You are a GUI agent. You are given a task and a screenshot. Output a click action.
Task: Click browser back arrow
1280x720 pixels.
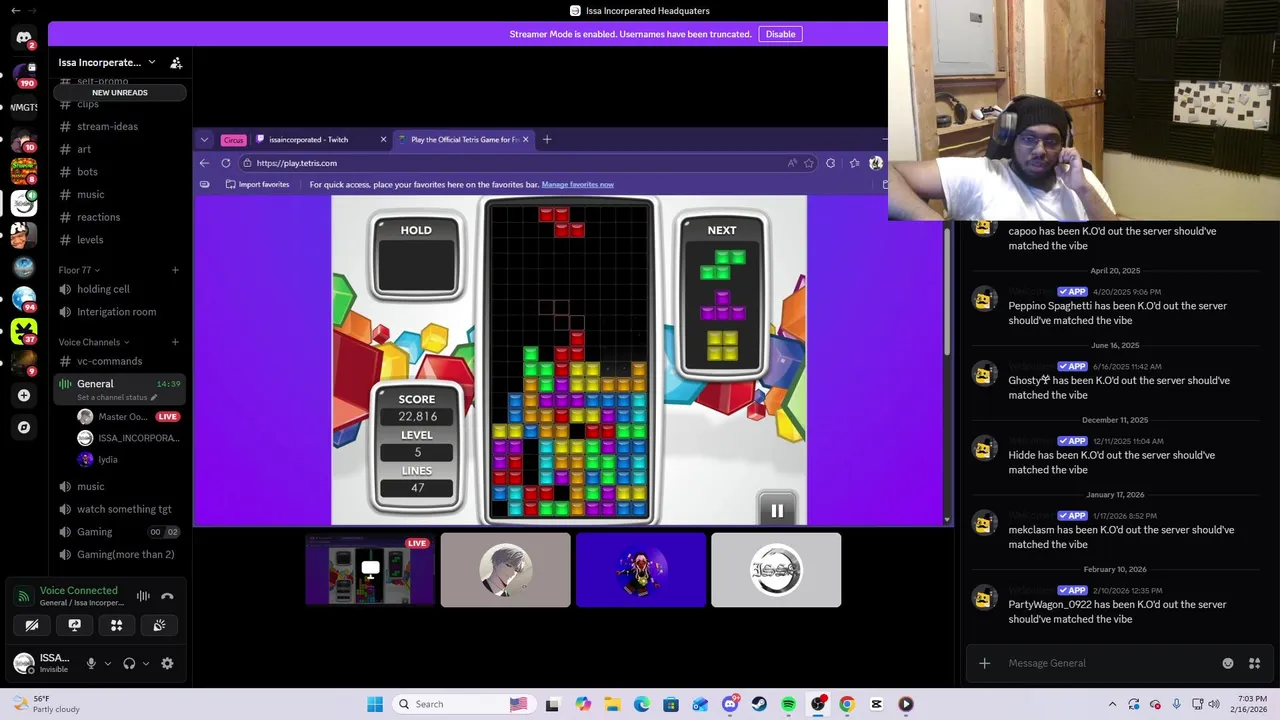205,163
